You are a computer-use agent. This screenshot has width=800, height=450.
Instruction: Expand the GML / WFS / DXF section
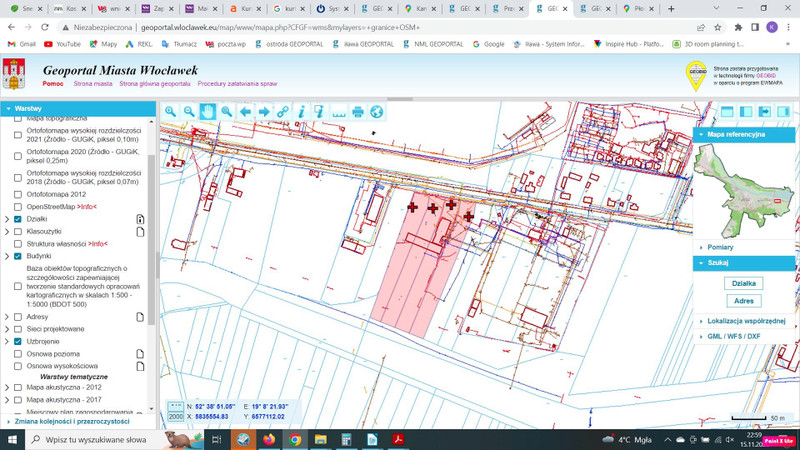coord(733,337)
